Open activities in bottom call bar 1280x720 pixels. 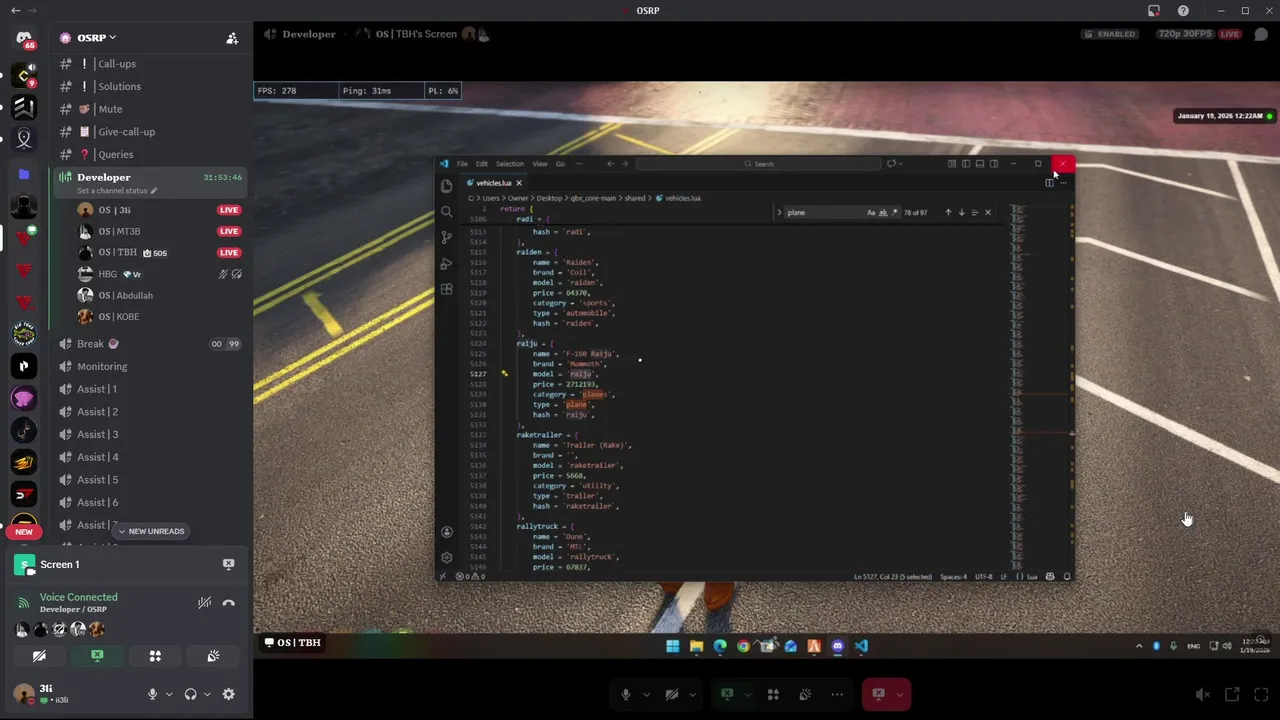[773, 694]
